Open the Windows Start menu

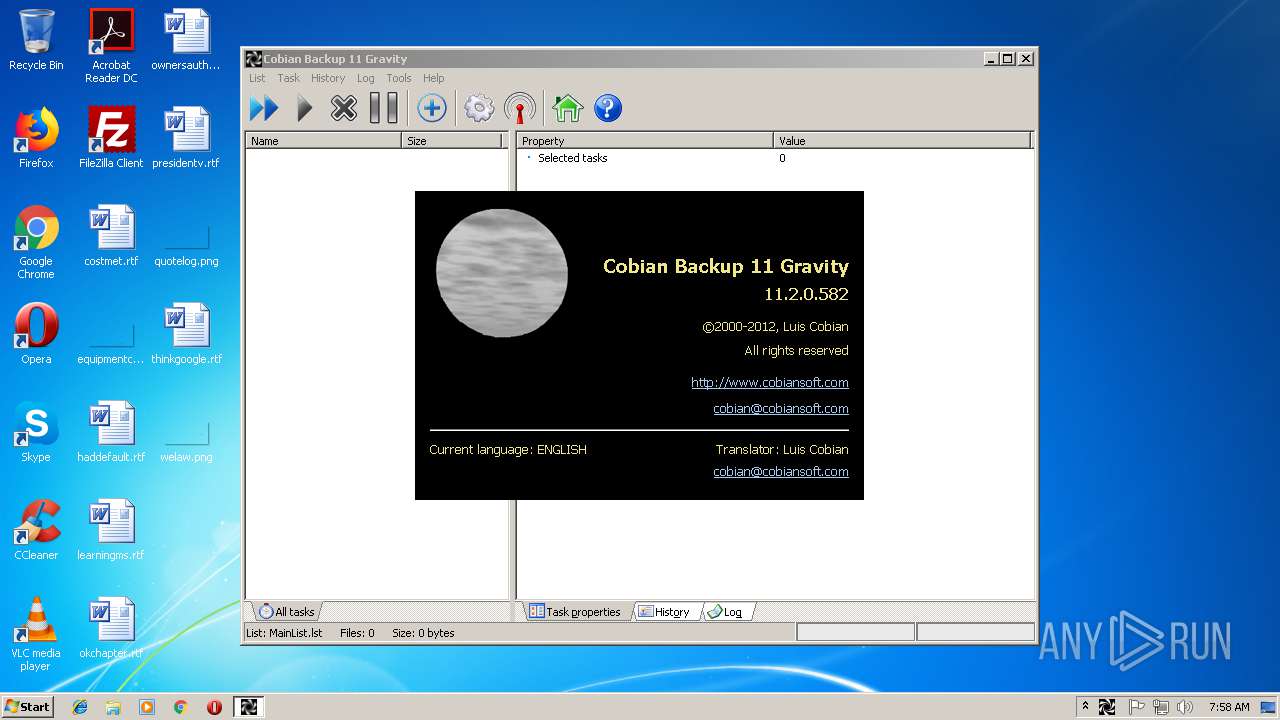tap(27, 706)
